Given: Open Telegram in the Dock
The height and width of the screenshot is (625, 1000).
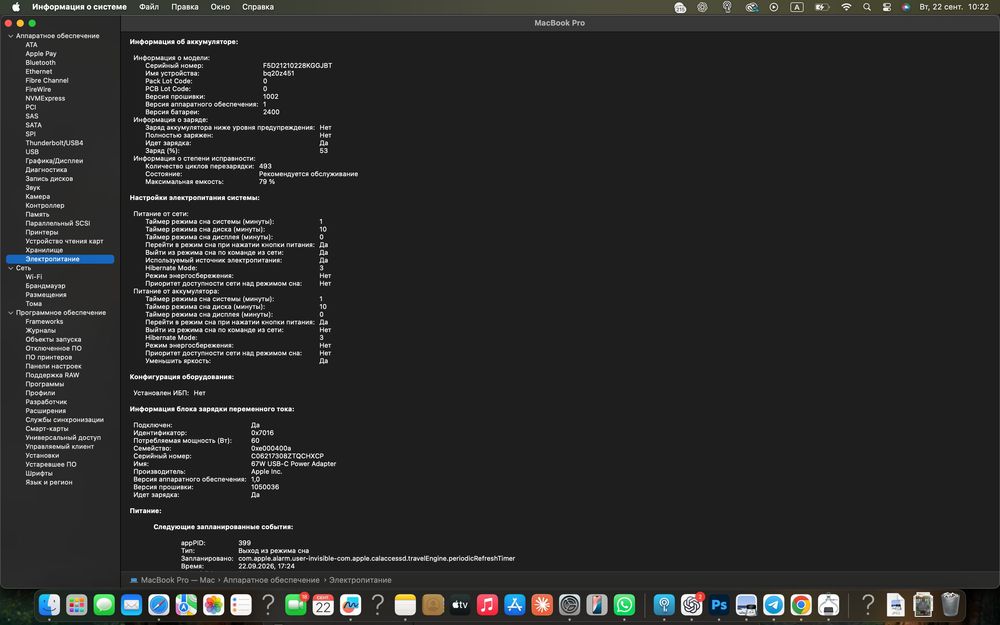Looking at the screenshot, I should [774, 605].
